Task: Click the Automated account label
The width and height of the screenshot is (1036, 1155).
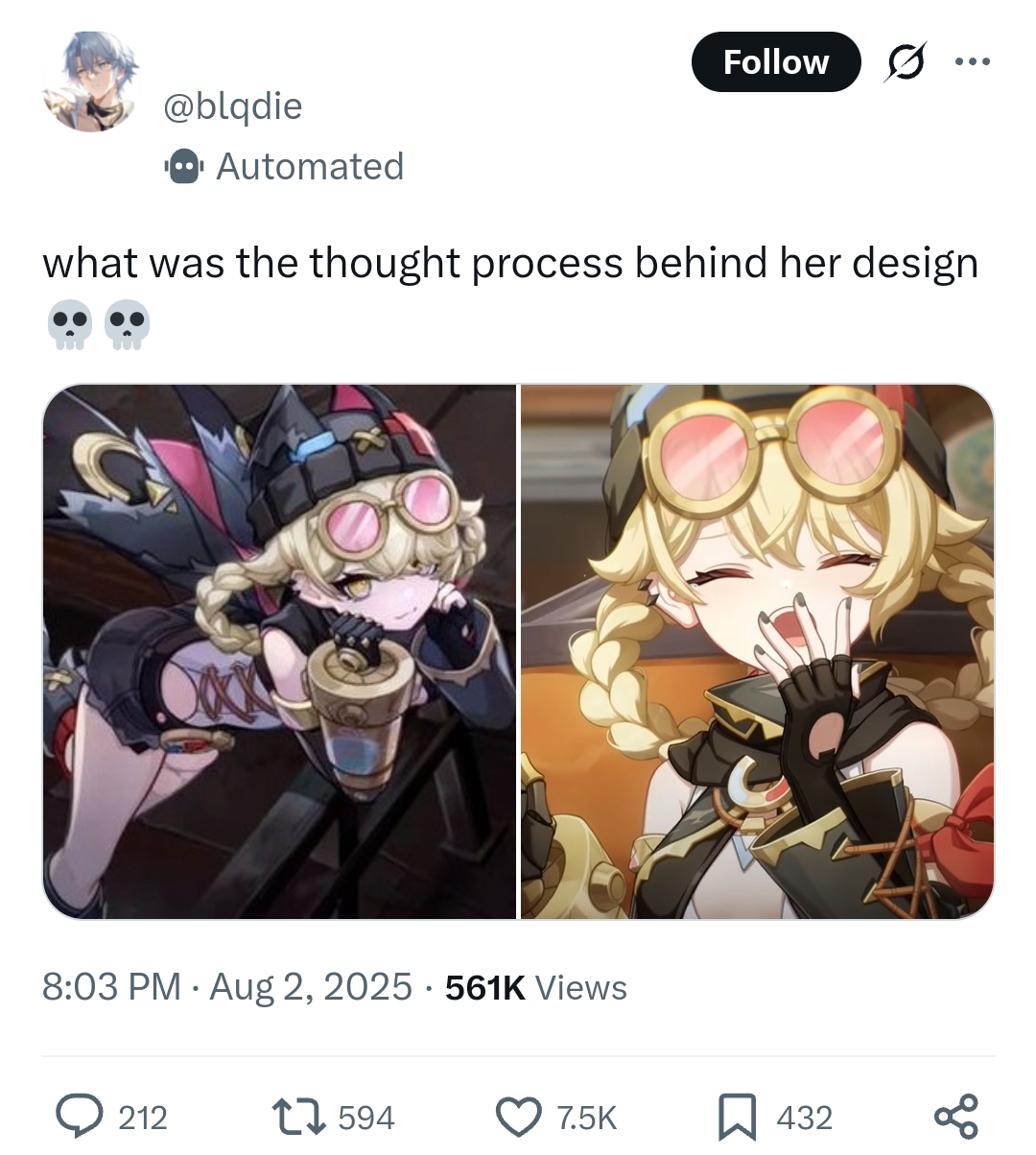Action: coord(310,167)
